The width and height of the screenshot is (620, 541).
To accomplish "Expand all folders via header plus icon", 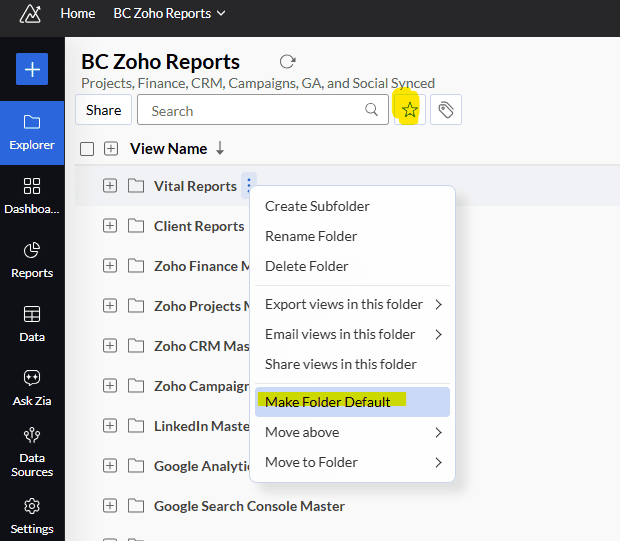I will [x=111, y=149].
